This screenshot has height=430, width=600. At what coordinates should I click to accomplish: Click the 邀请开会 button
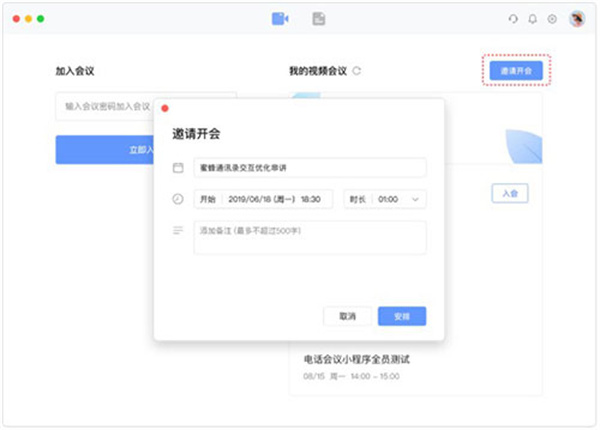(516, 70)
